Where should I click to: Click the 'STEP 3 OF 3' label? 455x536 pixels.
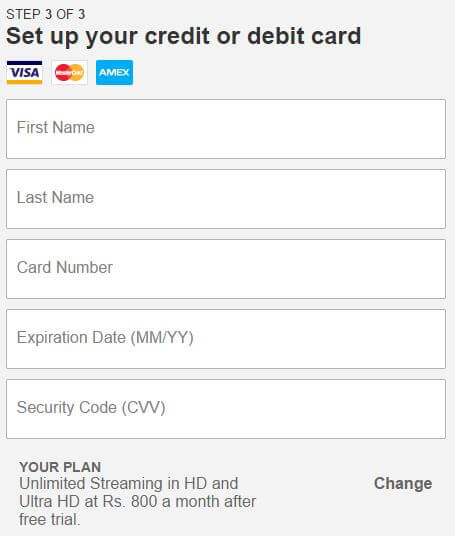coord(46,14)
